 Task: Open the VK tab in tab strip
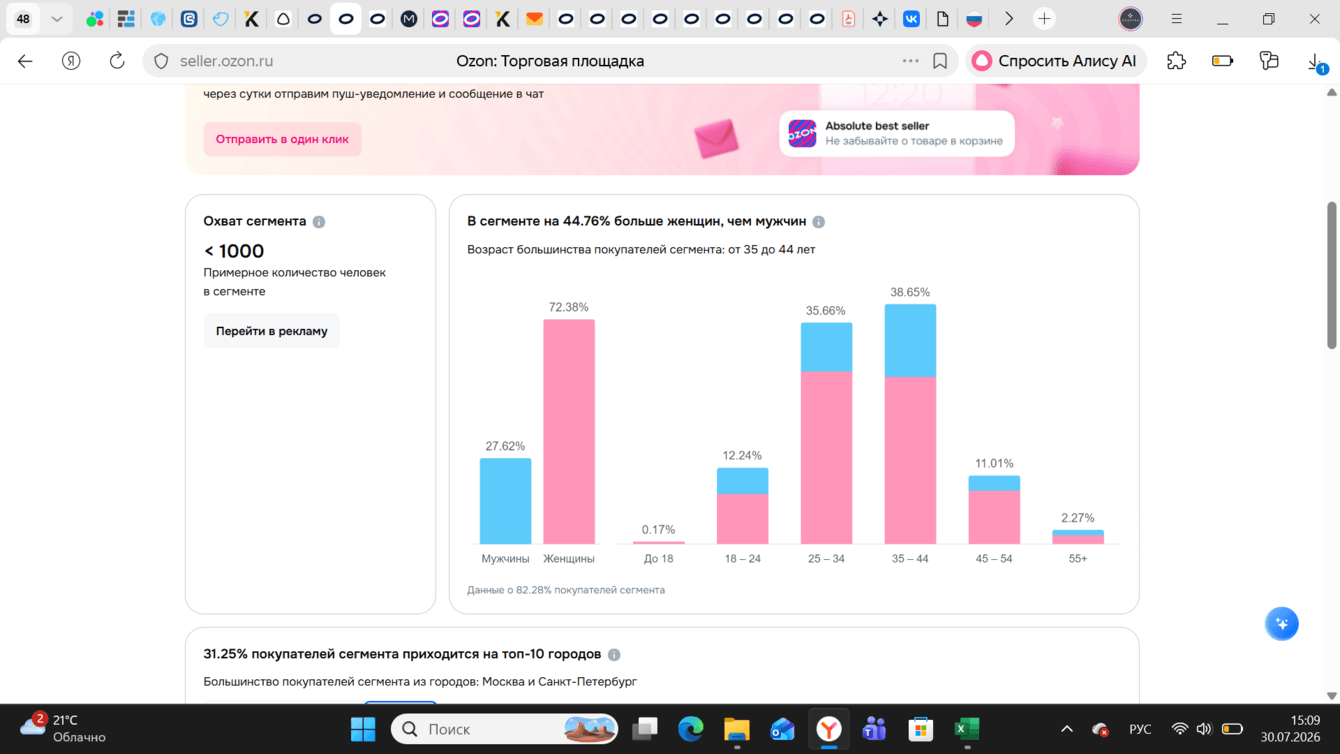(912, 19)
